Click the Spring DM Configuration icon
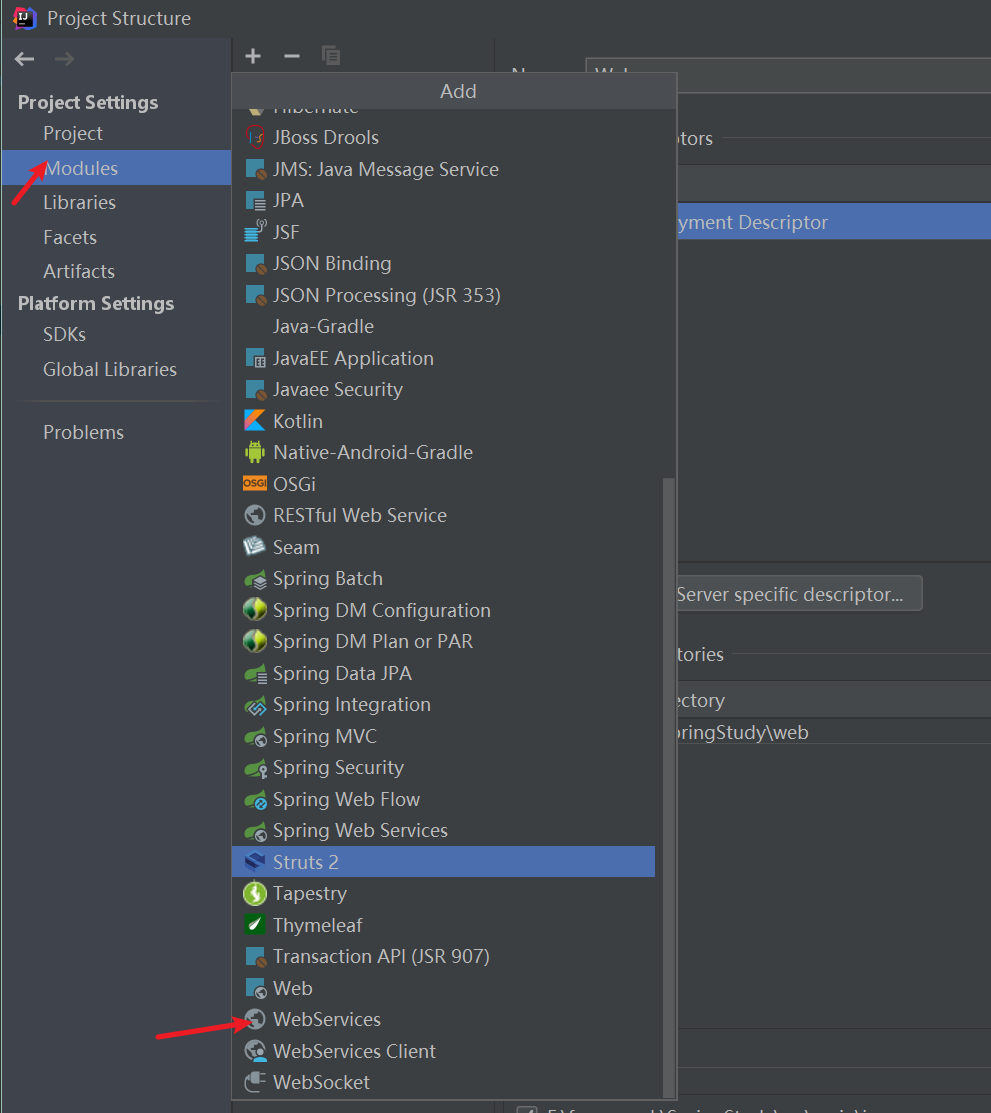Screen dimensions: 991x1113 click(255, 610)
